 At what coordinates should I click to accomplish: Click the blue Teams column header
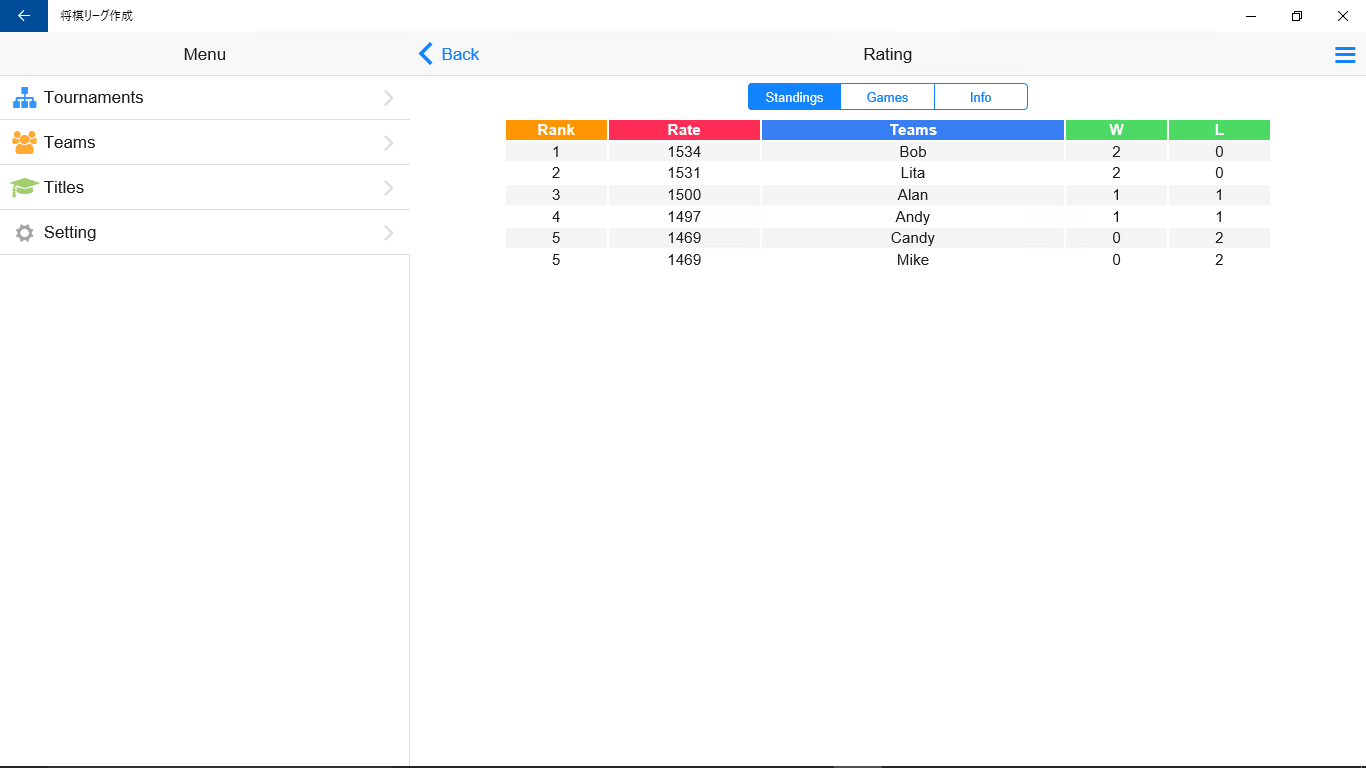coord(913,130)
